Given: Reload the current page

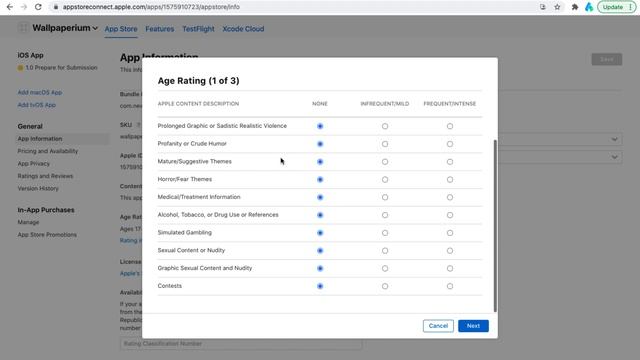Looking at the screenshot, I should point(38,7).
